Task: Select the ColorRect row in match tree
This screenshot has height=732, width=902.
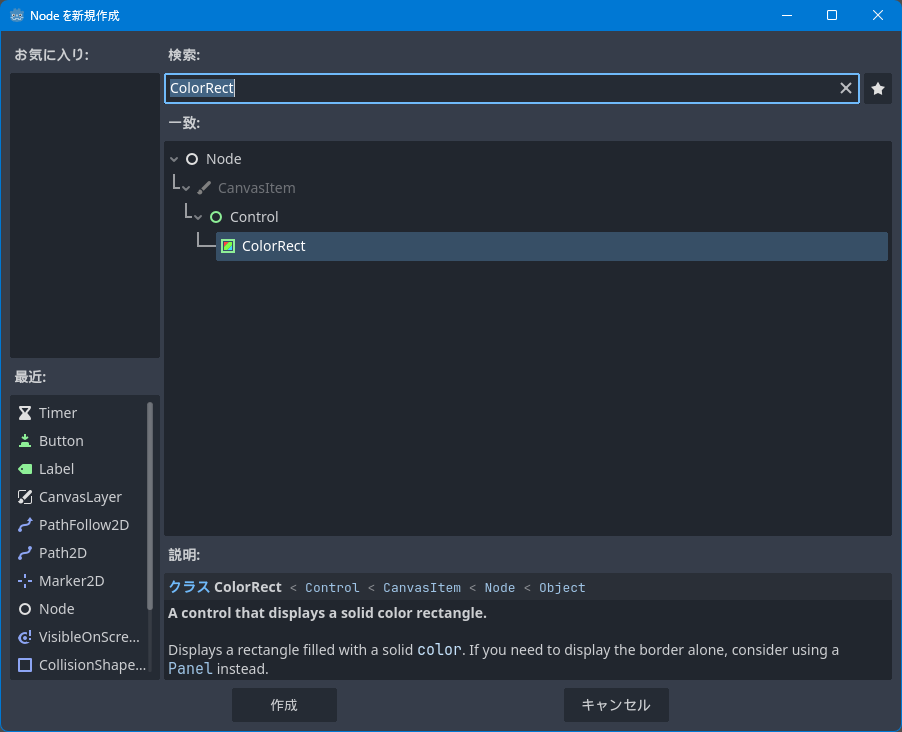Action: (552, 246)
